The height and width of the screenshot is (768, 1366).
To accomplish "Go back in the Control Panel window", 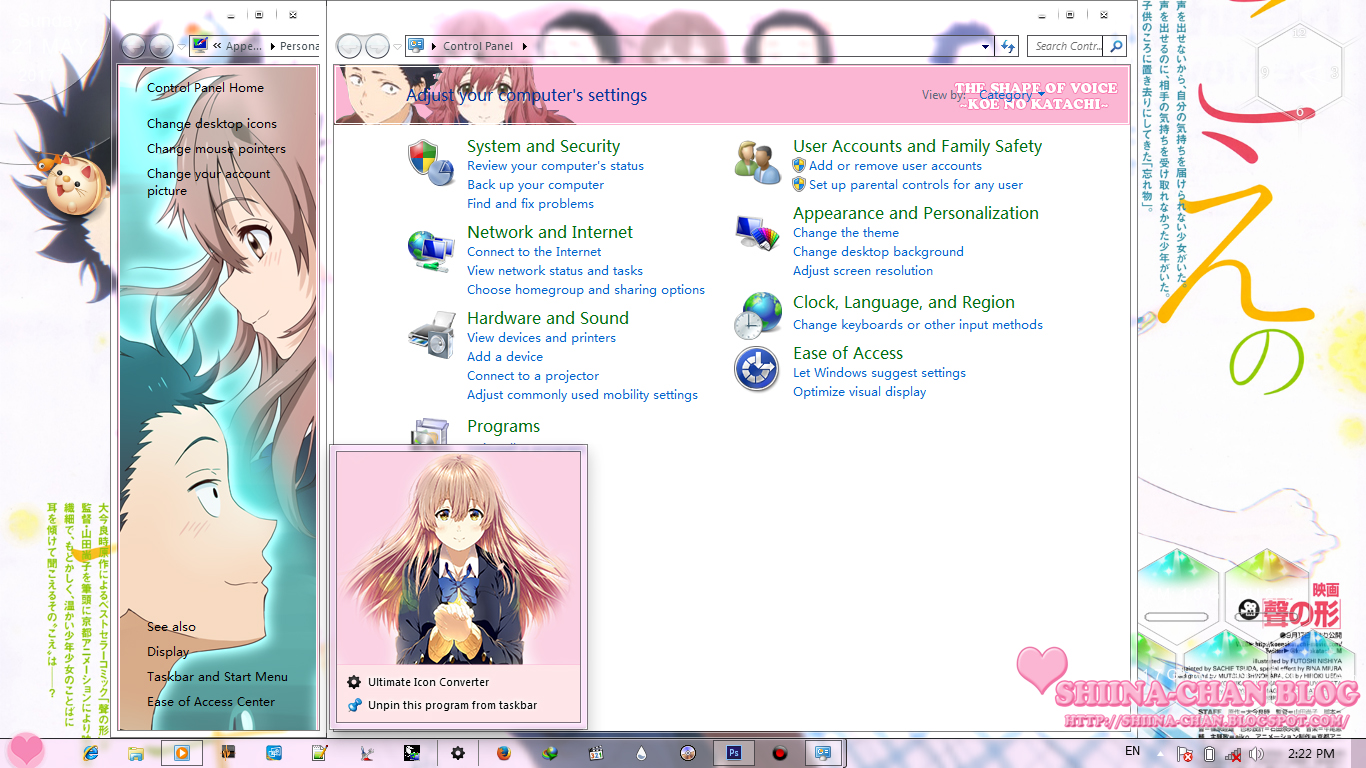I will pos(348,46).
